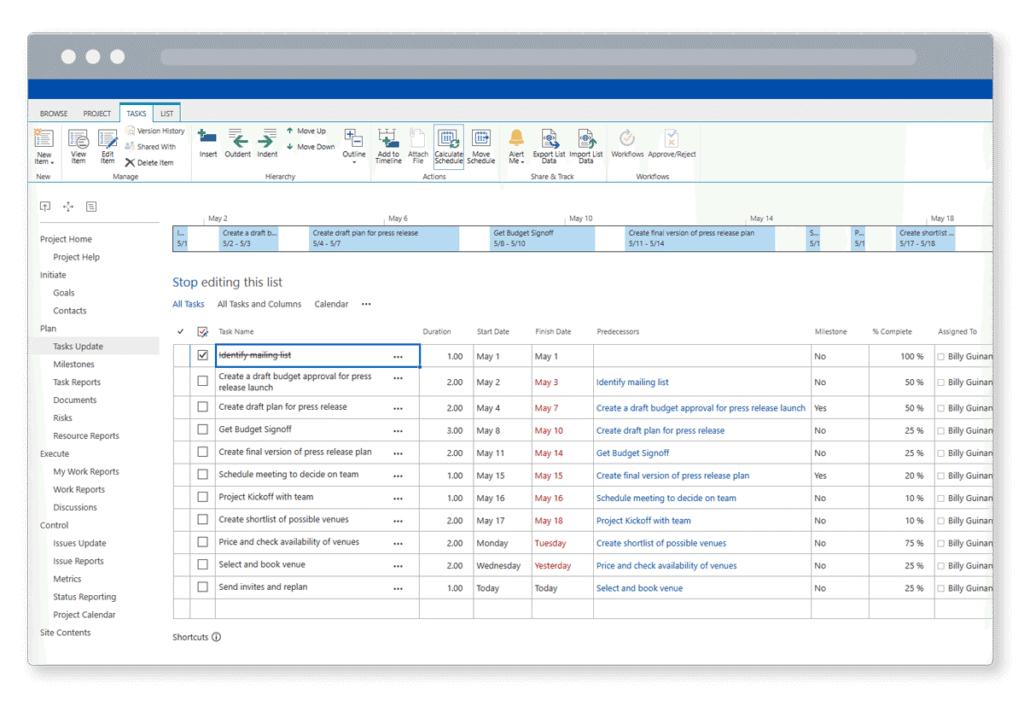The width and height of the screenshot is (1024, 718).
Task: Open Export List Data
Action: (550, 144)
